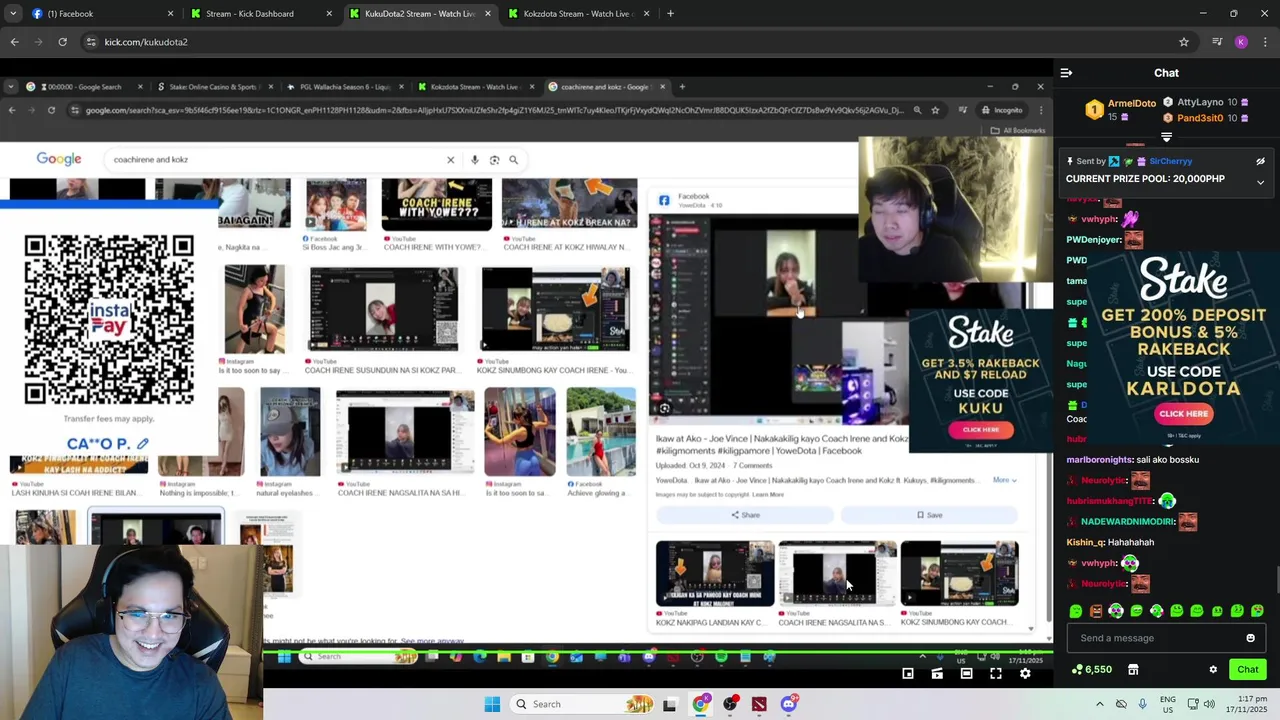Screen dimensions: 1280x720
Task: Open the clock and date flyout
Action: tap(1247, 704)
